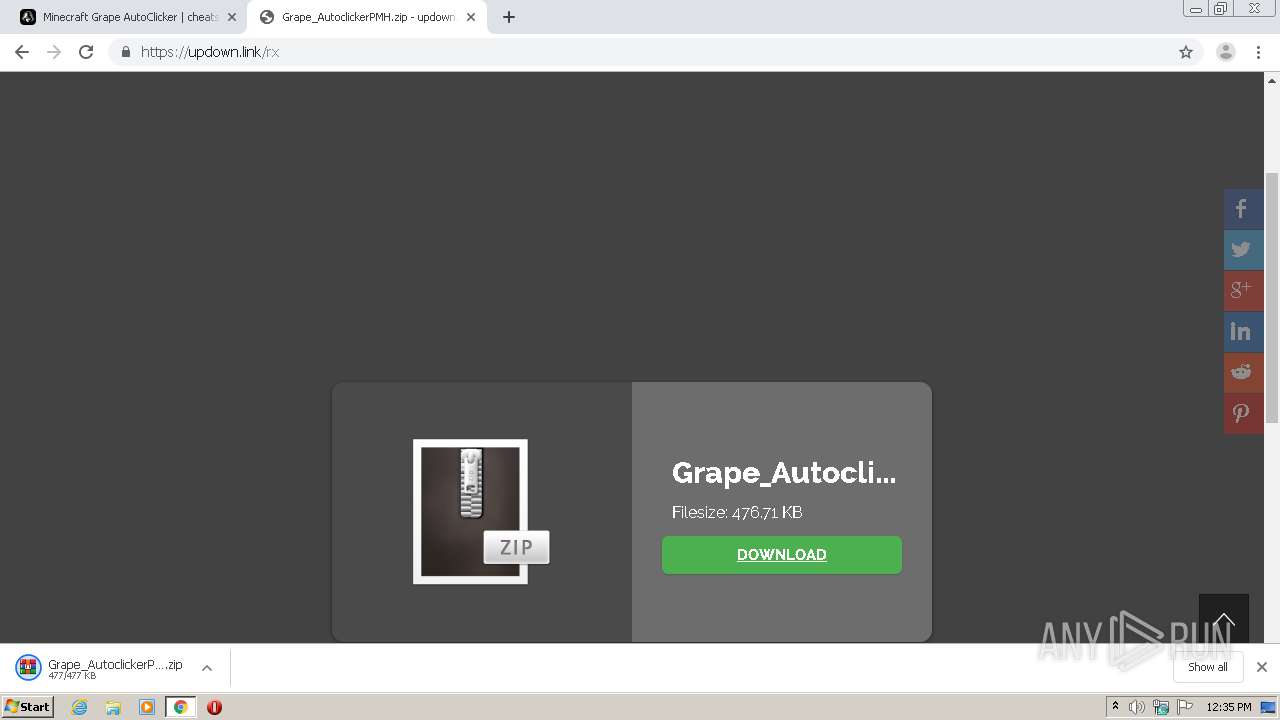Share page on Facebook sidebar icon
The image size is (1280, 720).
[1243, 209]
